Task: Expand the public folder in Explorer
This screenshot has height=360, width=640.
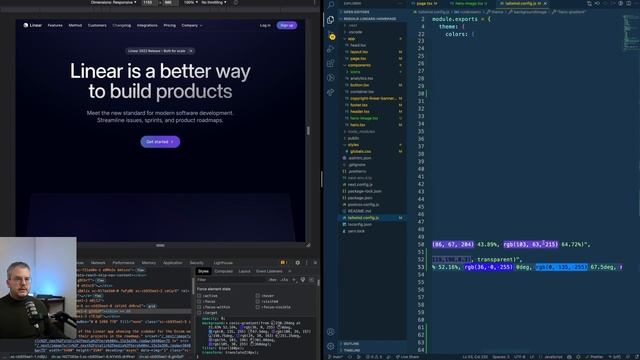Action: [353, 138]
